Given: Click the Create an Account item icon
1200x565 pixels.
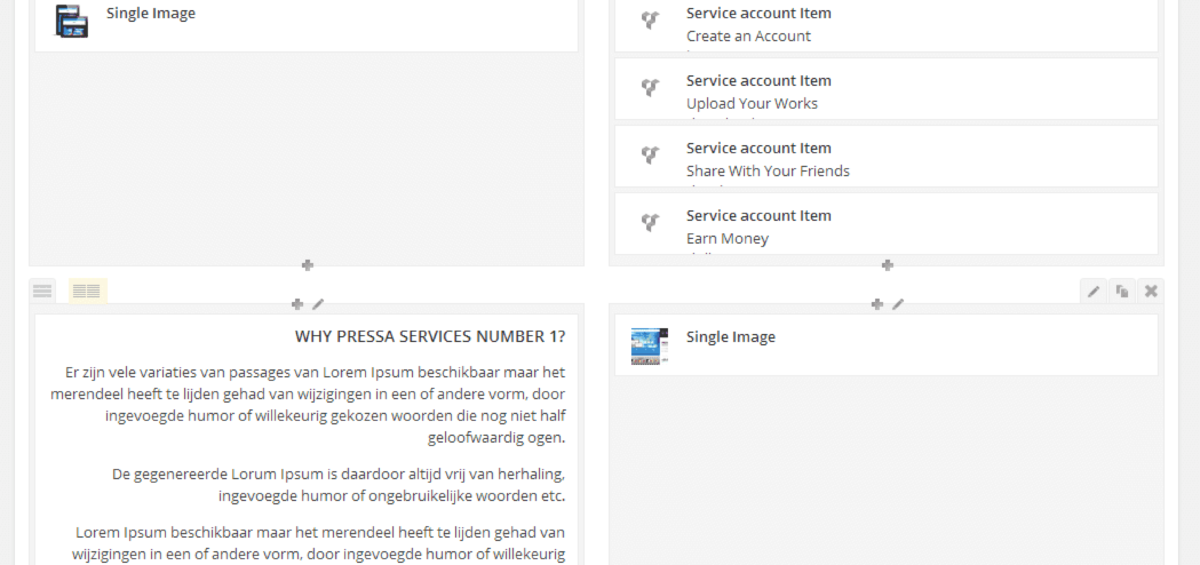Looking at the screenshot, I should coord(650,20).
